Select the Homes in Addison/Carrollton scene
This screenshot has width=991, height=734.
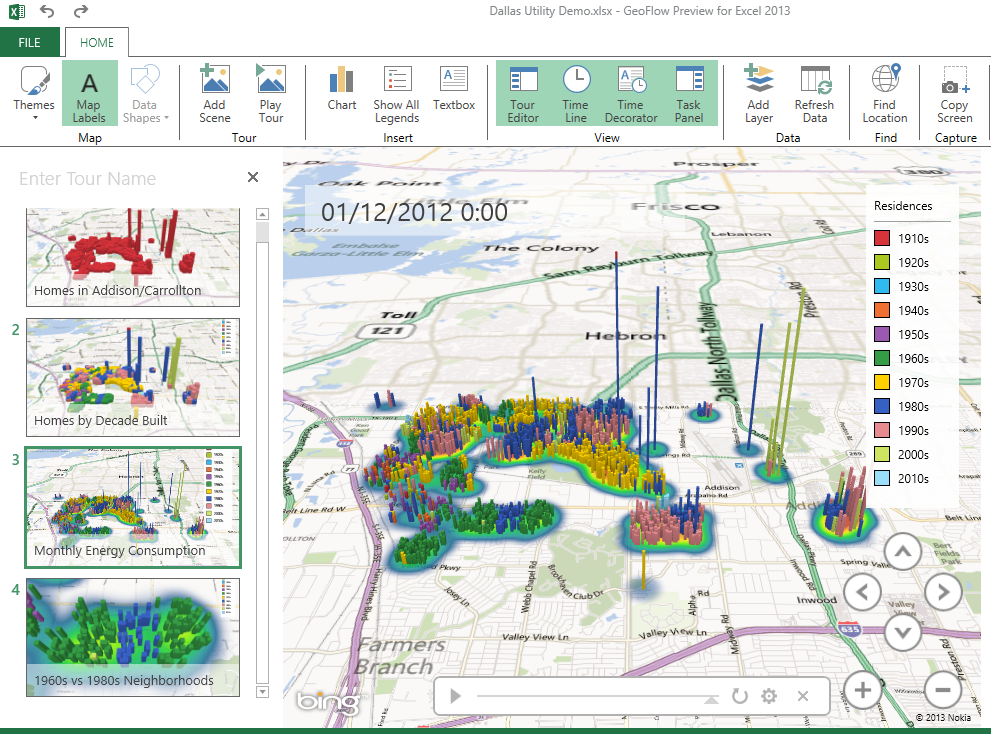coord(133,257)
